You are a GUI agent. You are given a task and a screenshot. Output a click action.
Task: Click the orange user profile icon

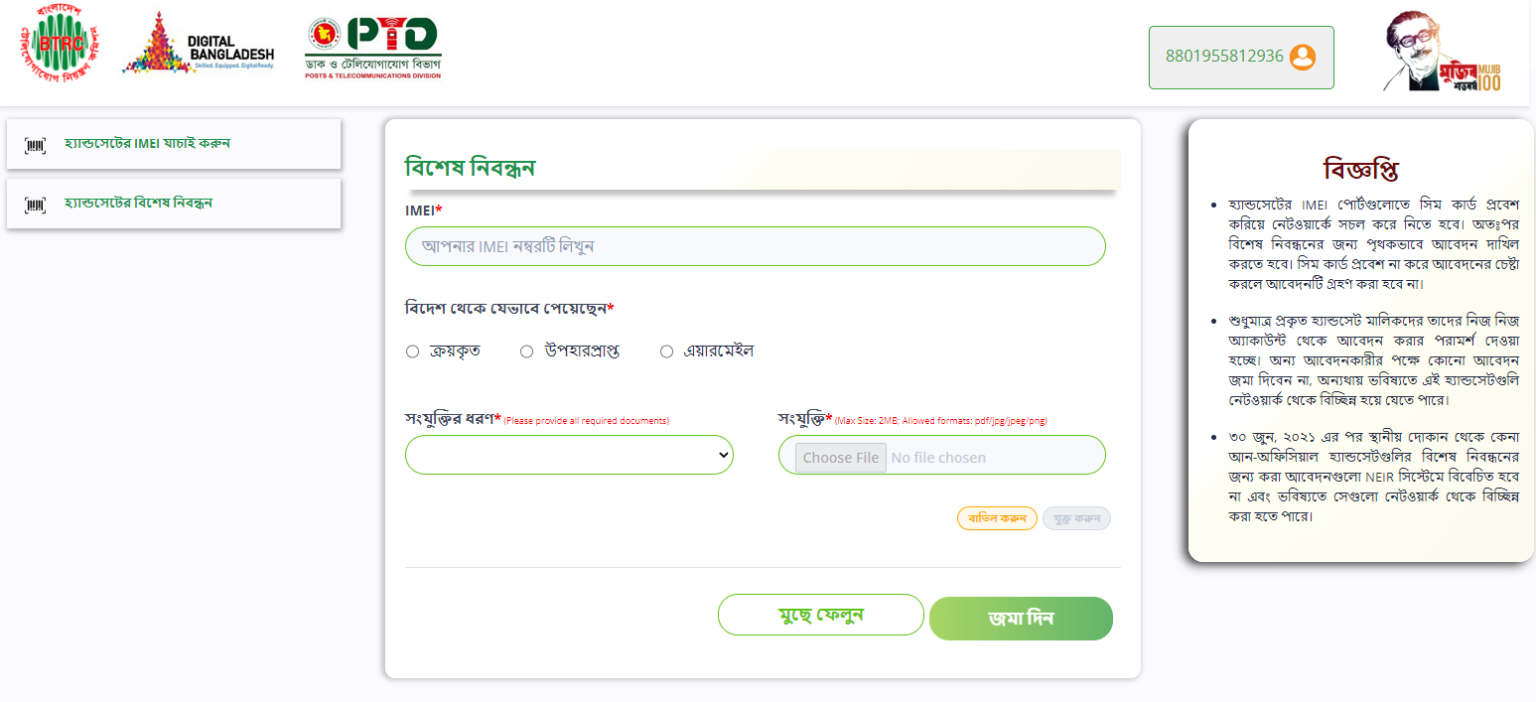click(x=1302, y=57)
